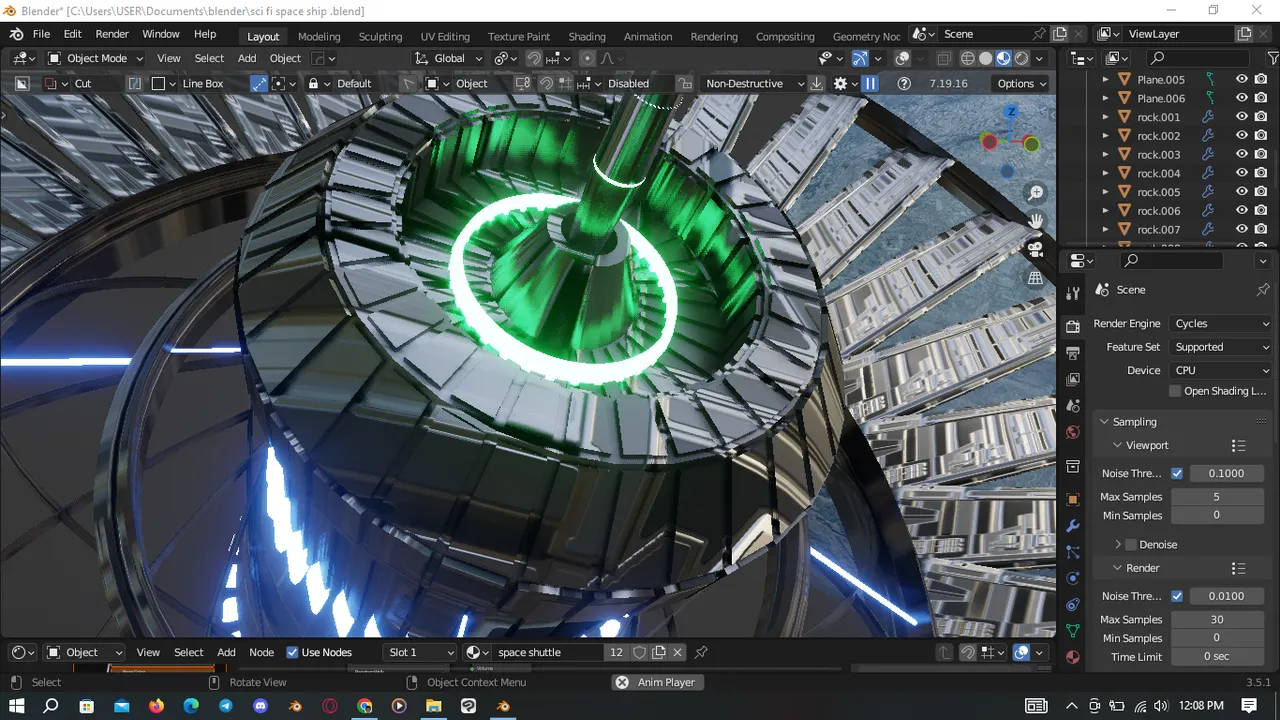
Task: Toggle Render Noise Threshold checkbox
Action: coord(1177,596)
